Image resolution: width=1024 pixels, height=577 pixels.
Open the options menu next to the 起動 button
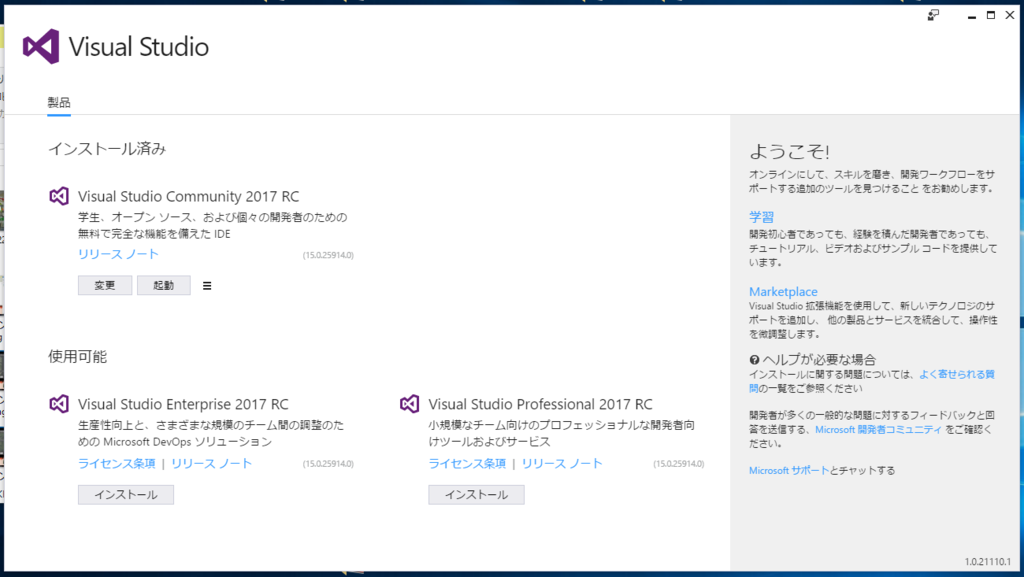[x=206, y=285]
